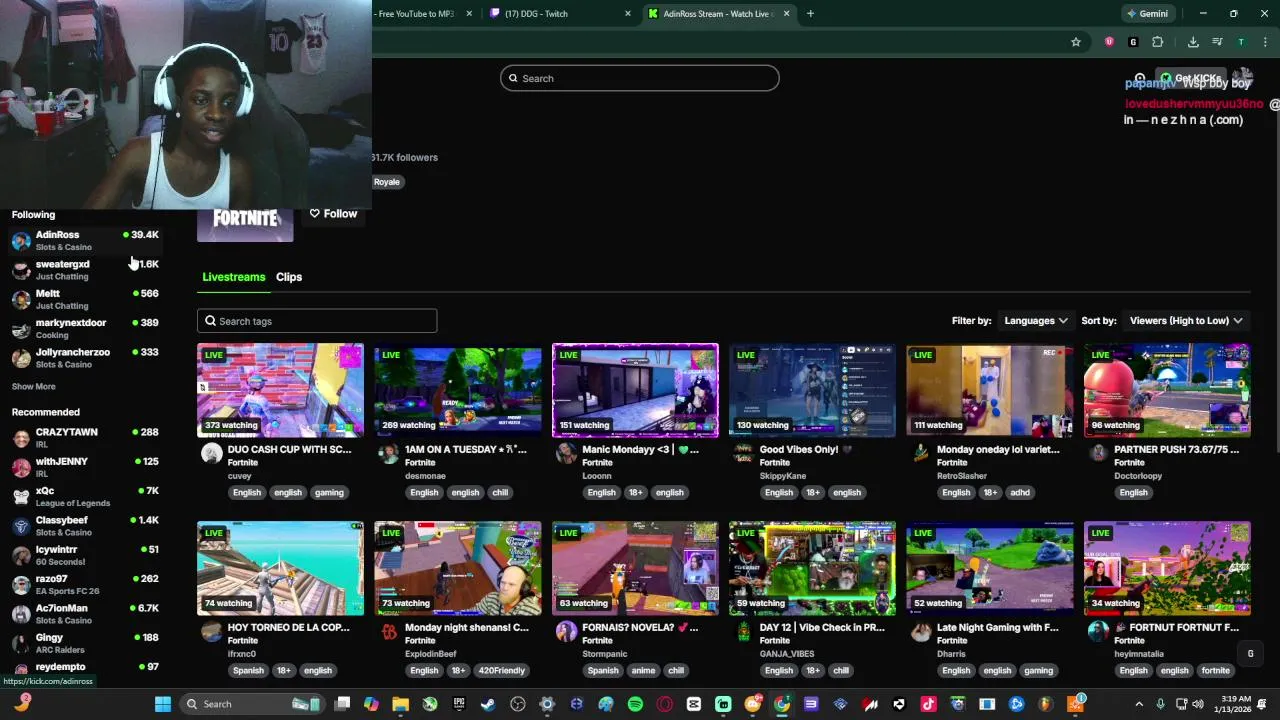Open Steam from the taskbar
Screen dimensions: 1280x720
pyautogui.click(x=488, y=704)
